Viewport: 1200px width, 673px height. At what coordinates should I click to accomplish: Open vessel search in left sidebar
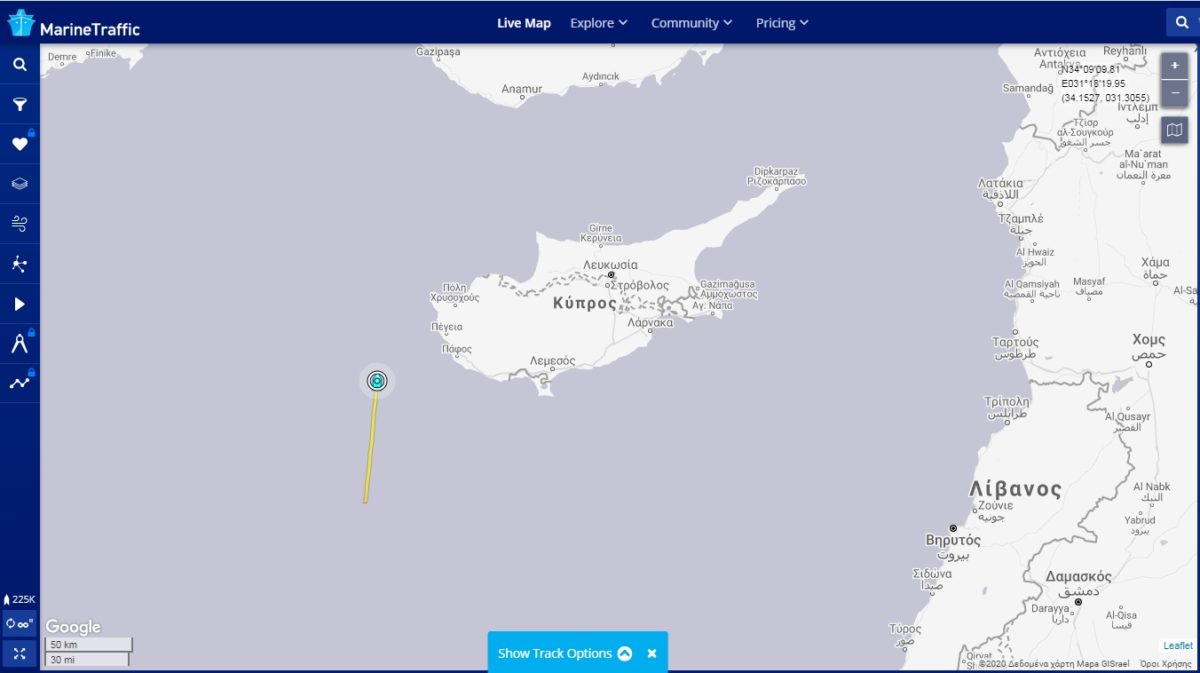pyautogui.click(x=19, y=65)
